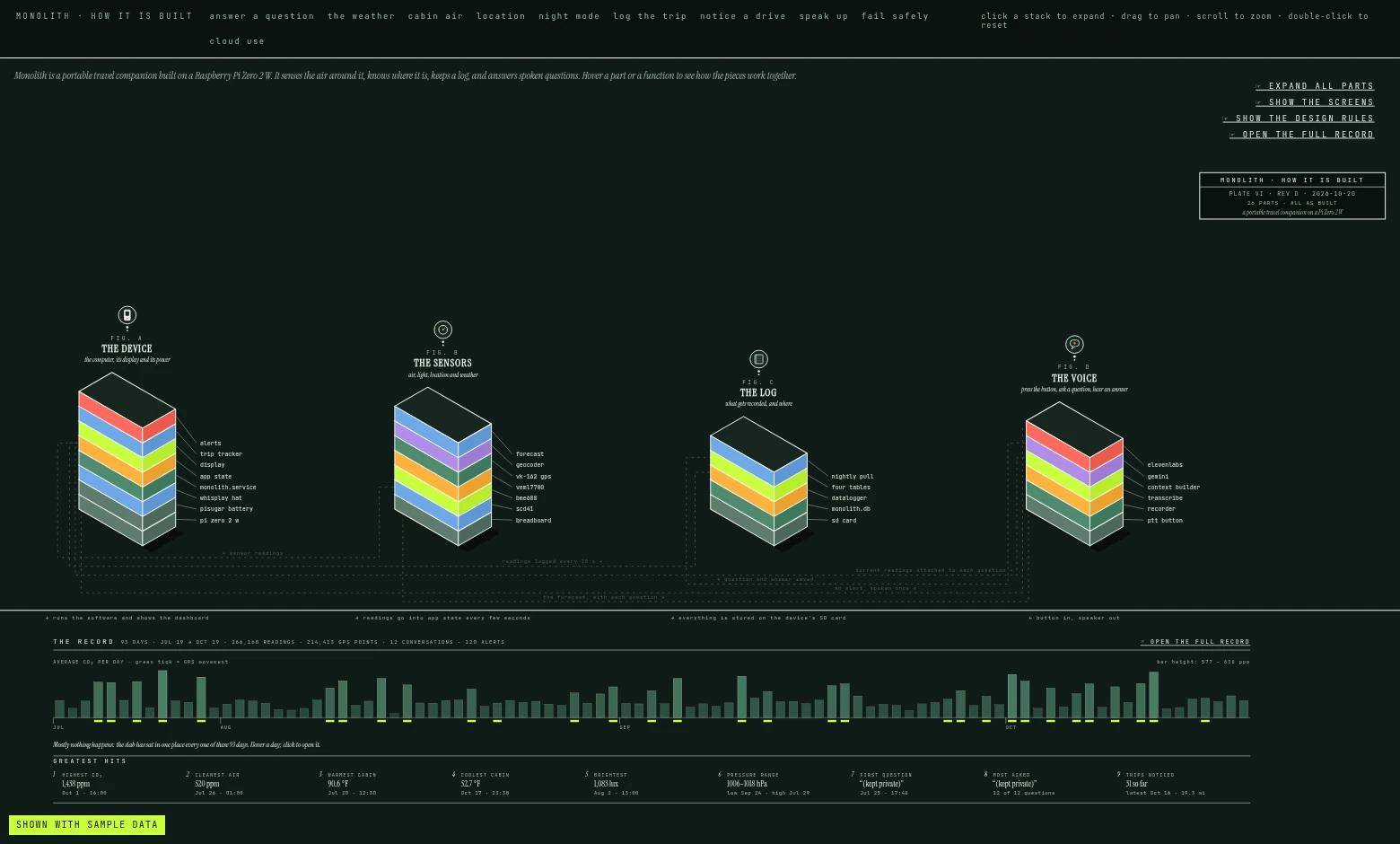Viewport: 1400px width, 844px height.
Task: Click the 'elevenlabs' label on The Voice
Action: (1165, 465)
